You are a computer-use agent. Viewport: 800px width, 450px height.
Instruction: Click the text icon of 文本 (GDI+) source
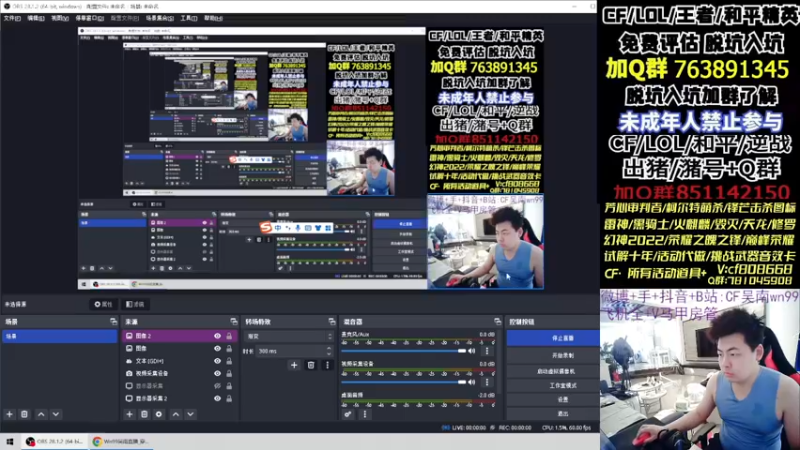click(129, 361)
